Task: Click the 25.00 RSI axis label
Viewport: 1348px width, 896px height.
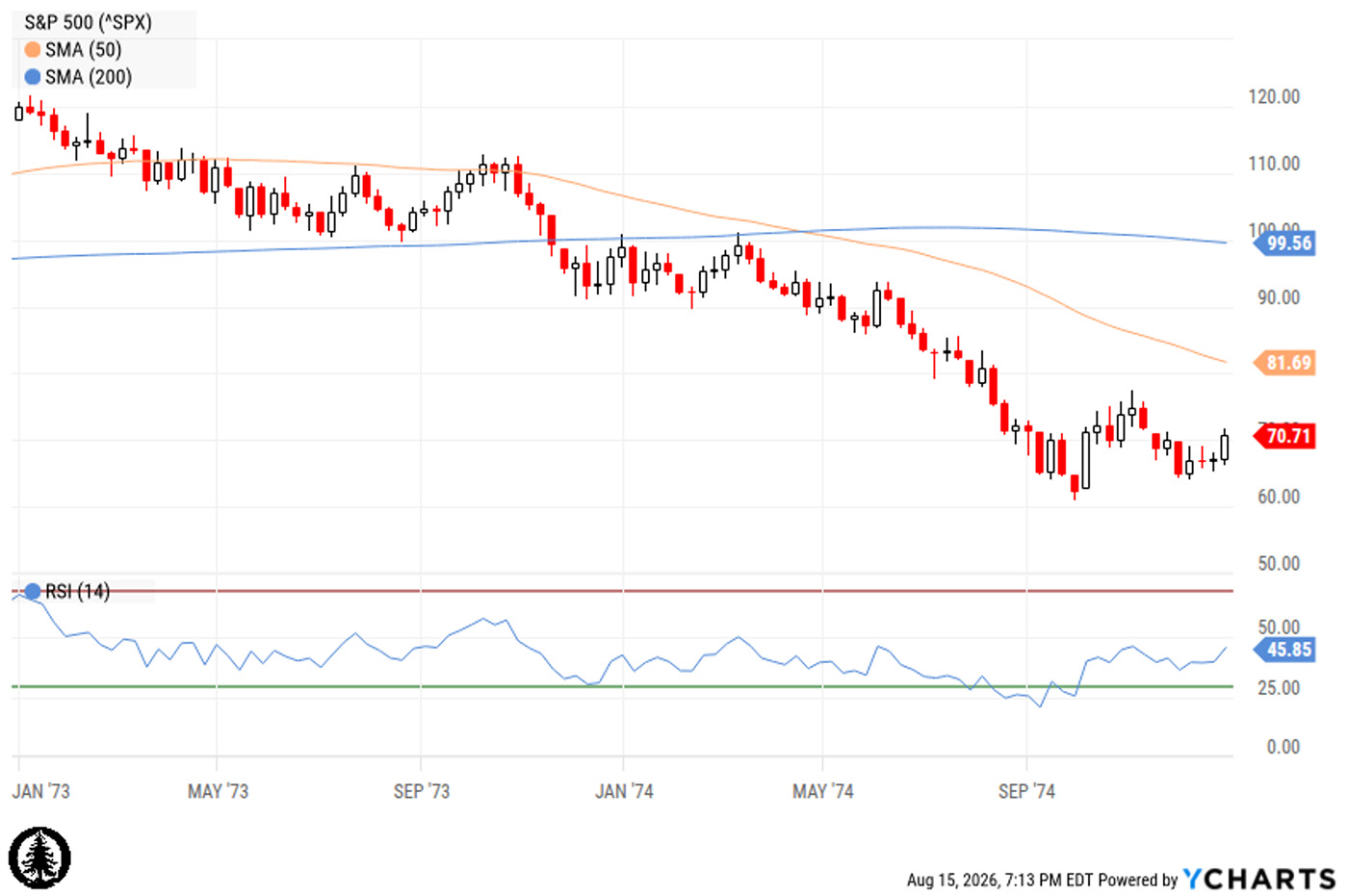Action: point(1279,688)
